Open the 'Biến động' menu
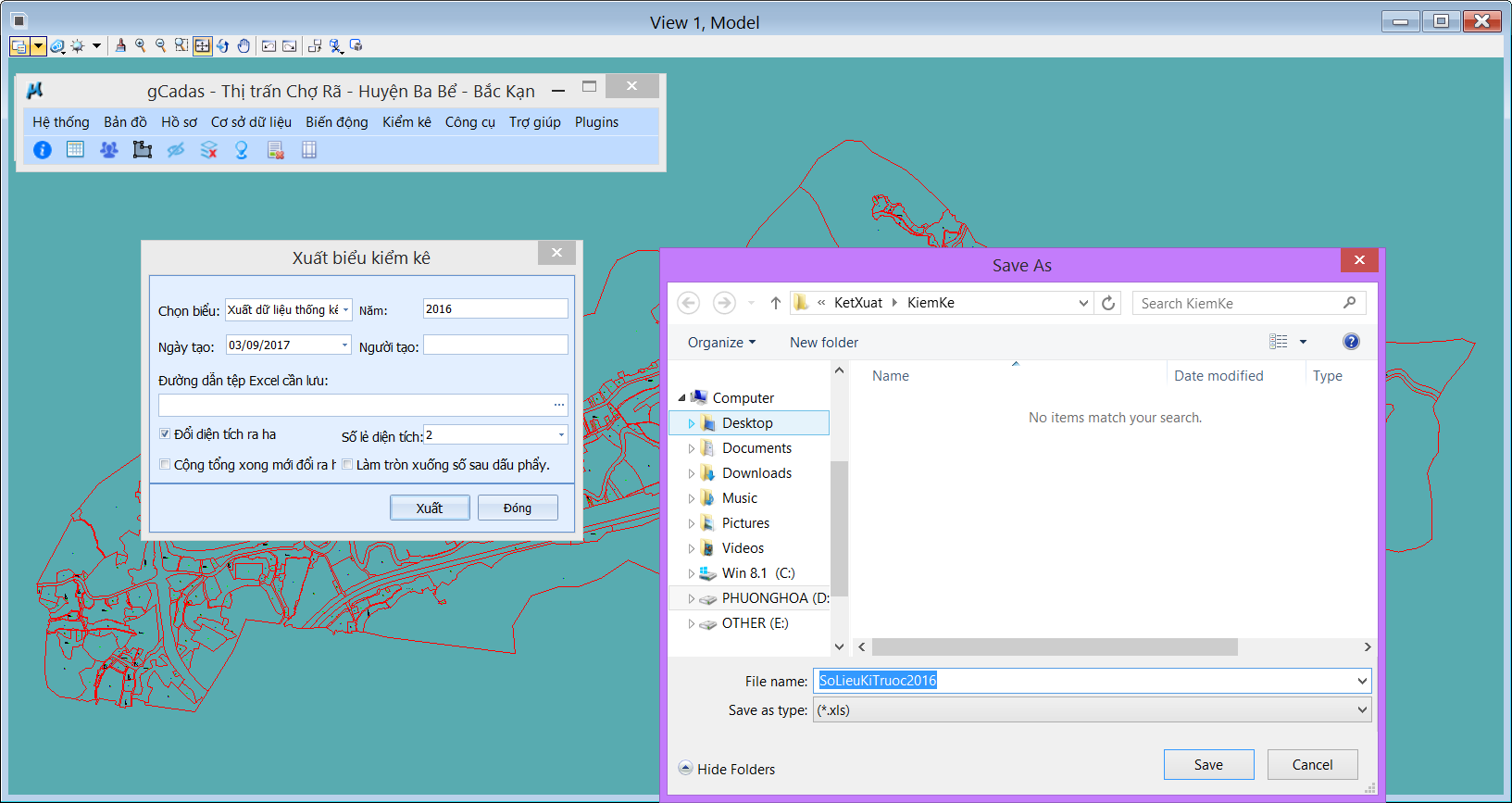The height and width of the screenshot is (803, 1512). [336, 122]
